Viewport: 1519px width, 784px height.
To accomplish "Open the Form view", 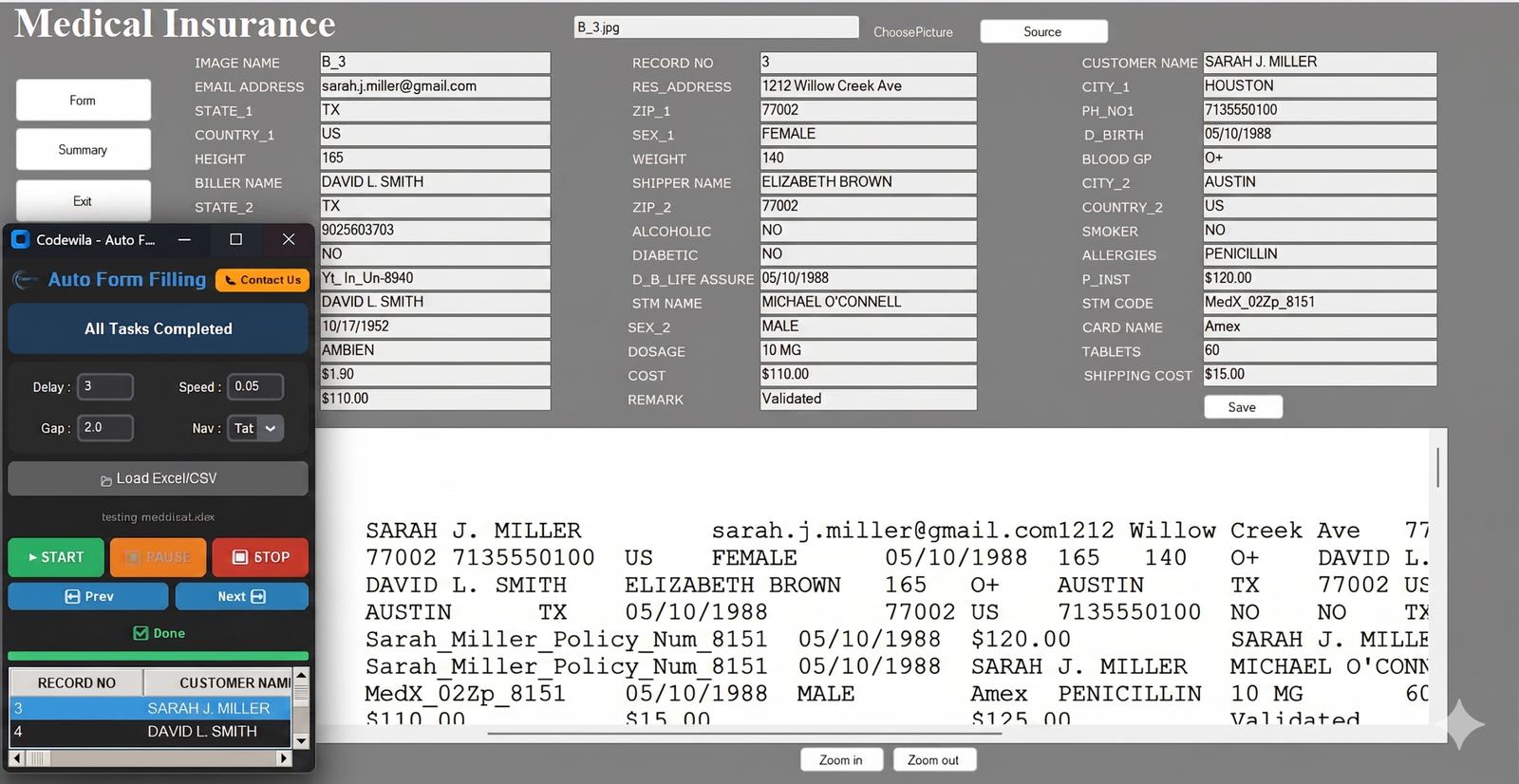I will pos(84,101).
